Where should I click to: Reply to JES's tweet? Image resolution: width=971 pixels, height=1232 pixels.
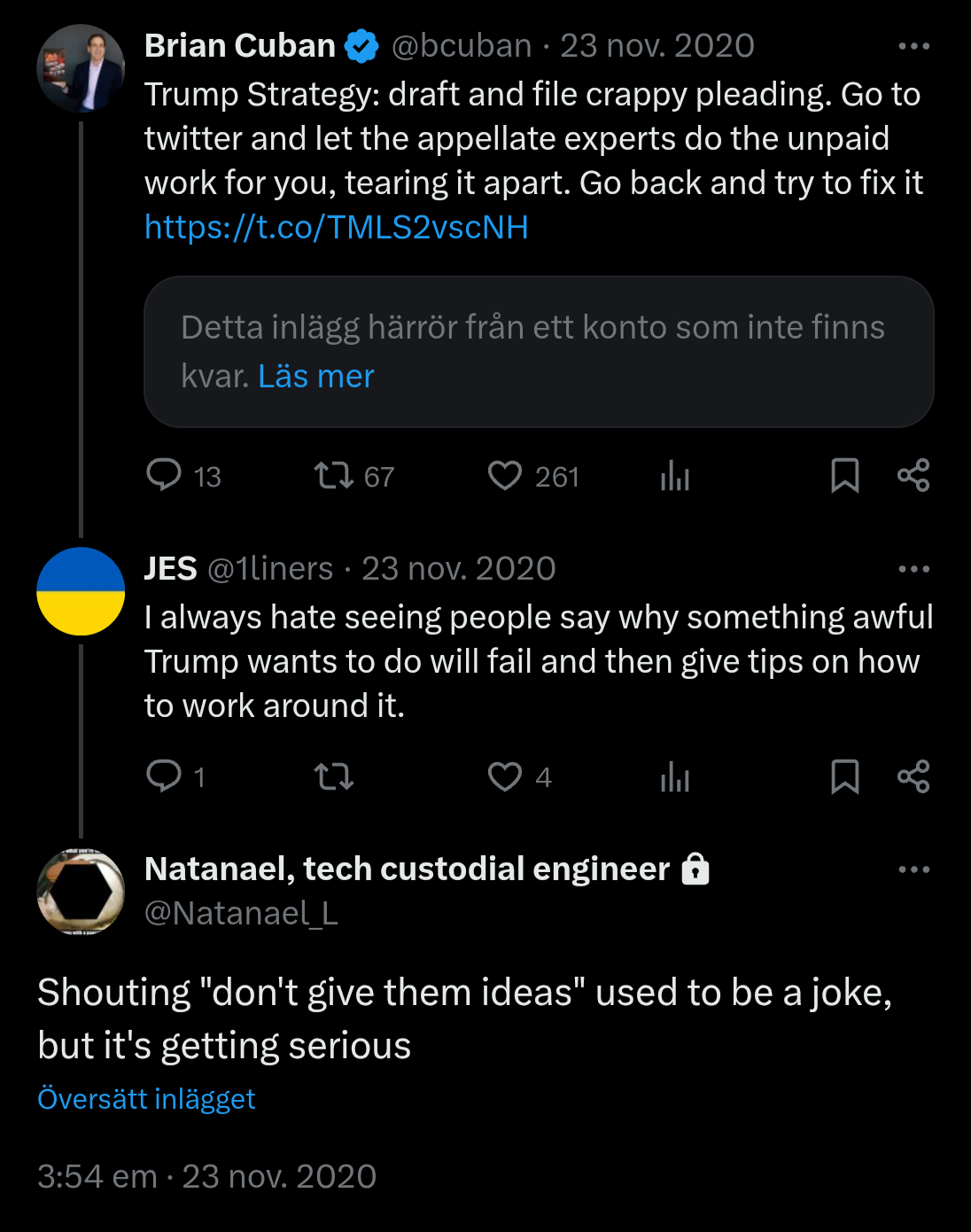pos(164,776)
